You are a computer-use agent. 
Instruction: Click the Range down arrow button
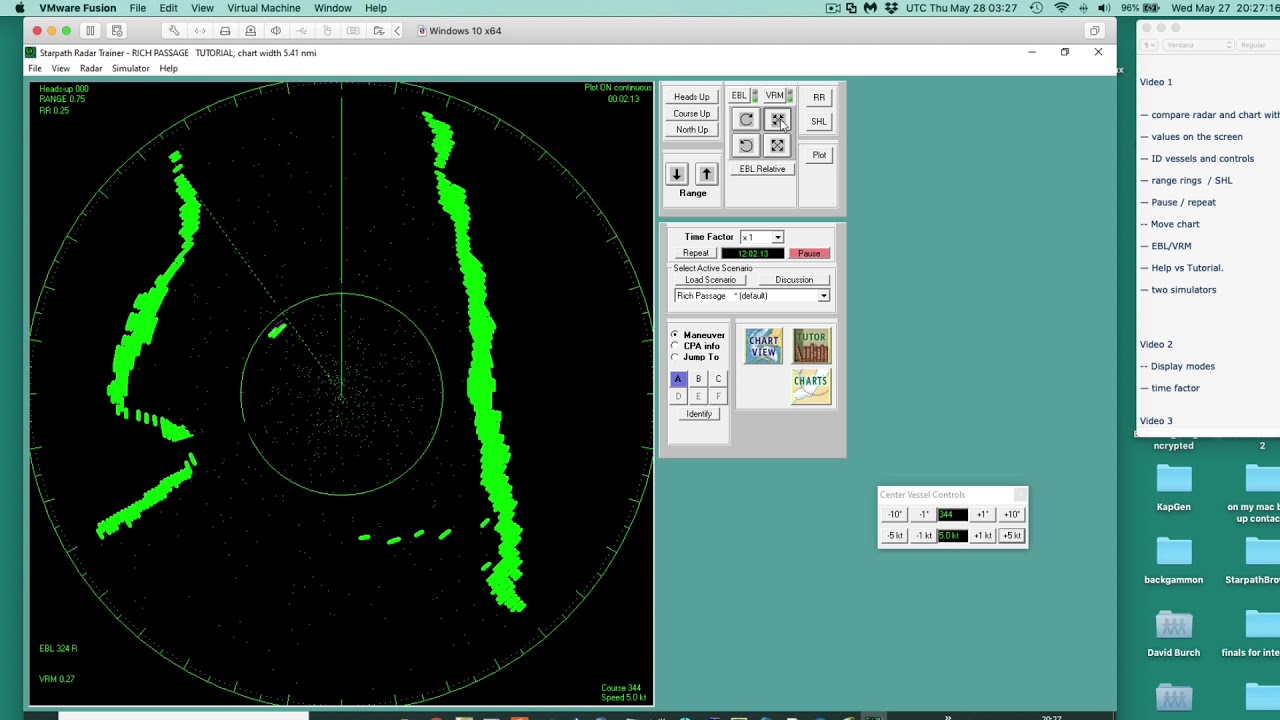[677, 174]
